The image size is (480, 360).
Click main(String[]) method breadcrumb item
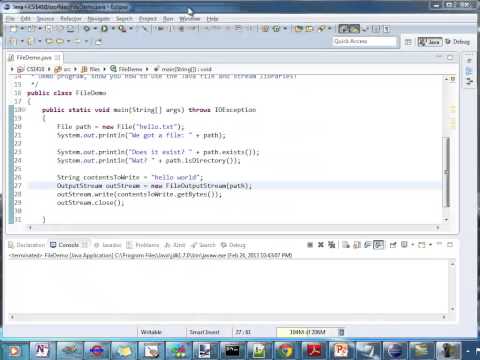(183, 69)
